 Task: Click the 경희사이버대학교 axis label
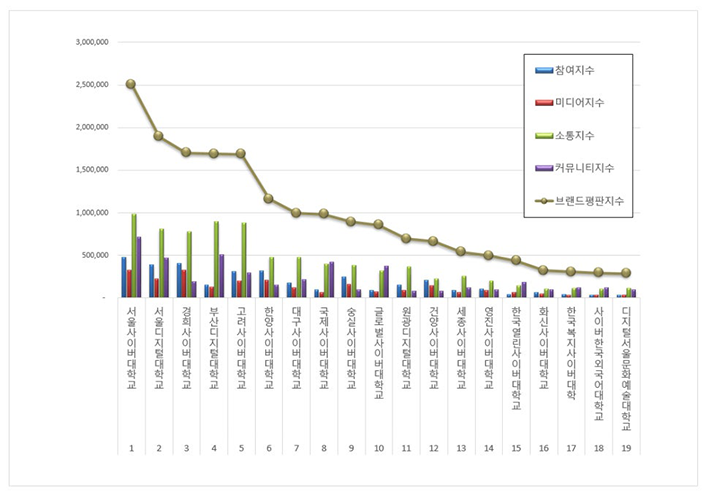(186, 348)
